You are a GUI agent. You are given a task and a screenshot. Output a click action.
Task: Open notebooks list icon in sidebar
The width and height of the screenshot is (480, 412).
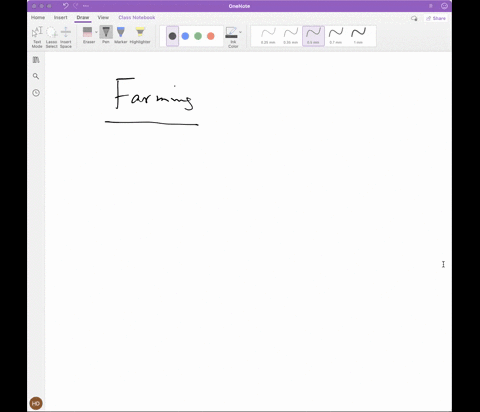coord(36,60)
